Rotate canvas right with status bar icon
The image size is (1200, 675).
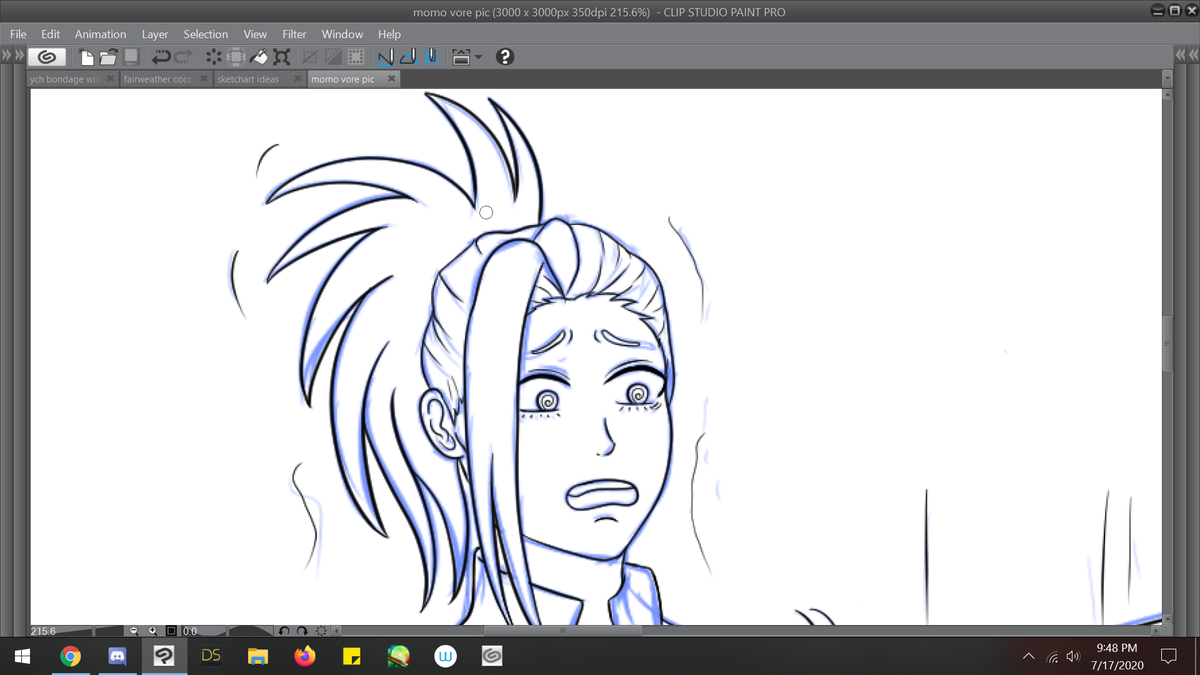coord(302,631)
